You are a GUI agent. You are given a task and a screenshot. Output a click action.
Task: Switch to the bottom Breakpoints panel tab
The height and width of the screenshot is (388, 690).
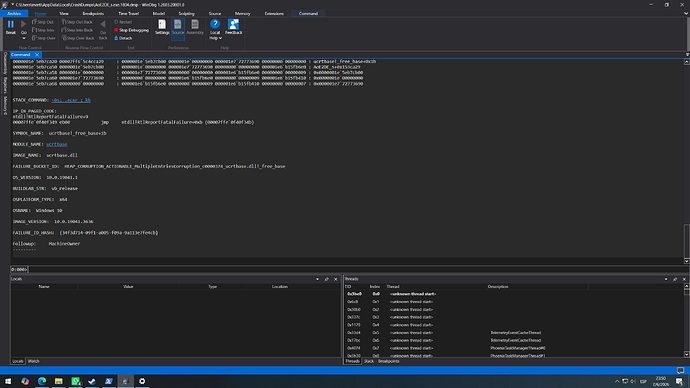point(389,361)
